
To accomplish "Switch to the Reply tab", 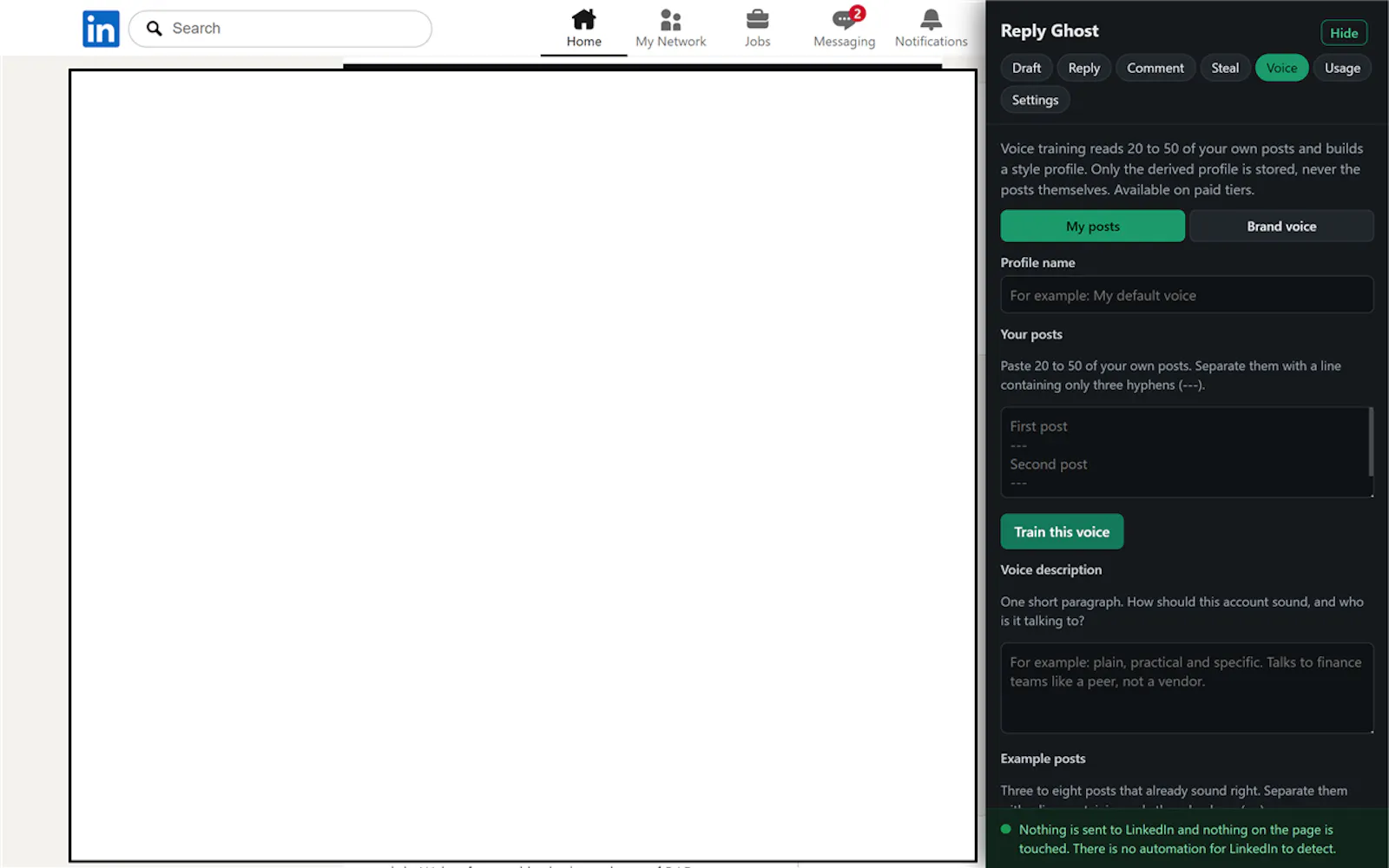I will click(1083, 68).
